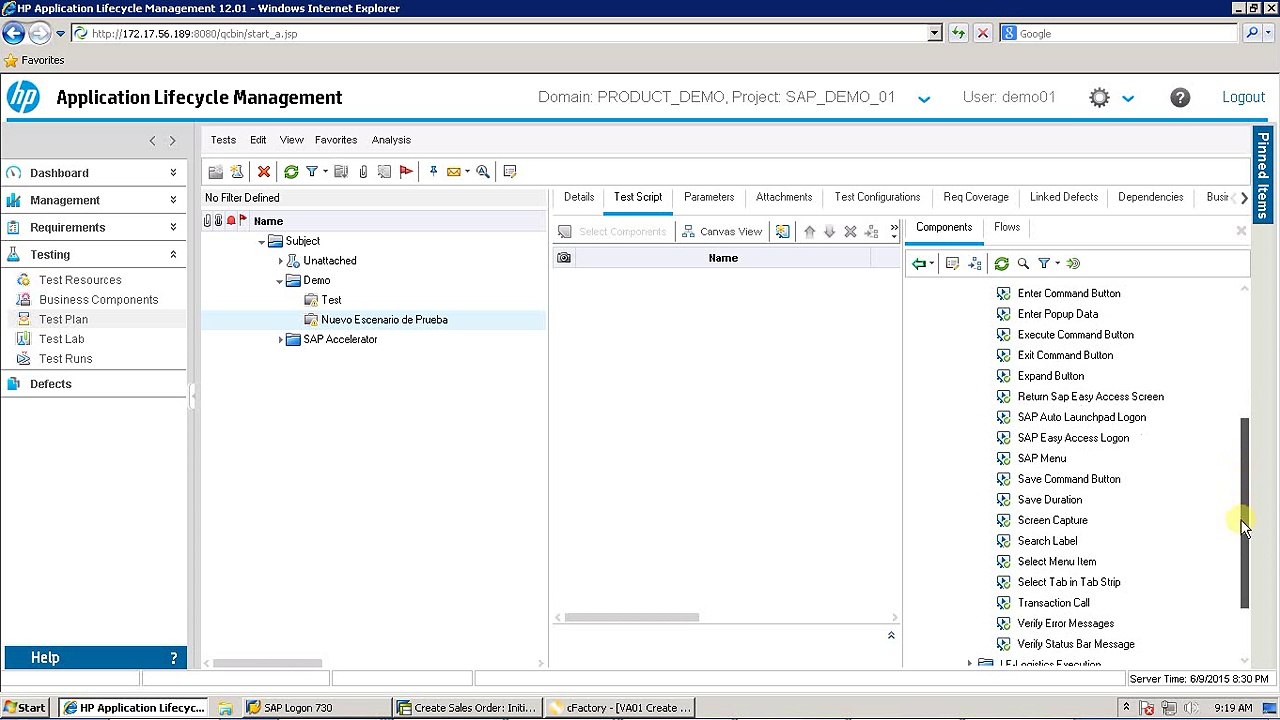Click the HP logo
1280x720 pixels.
(x=23, y=97)
